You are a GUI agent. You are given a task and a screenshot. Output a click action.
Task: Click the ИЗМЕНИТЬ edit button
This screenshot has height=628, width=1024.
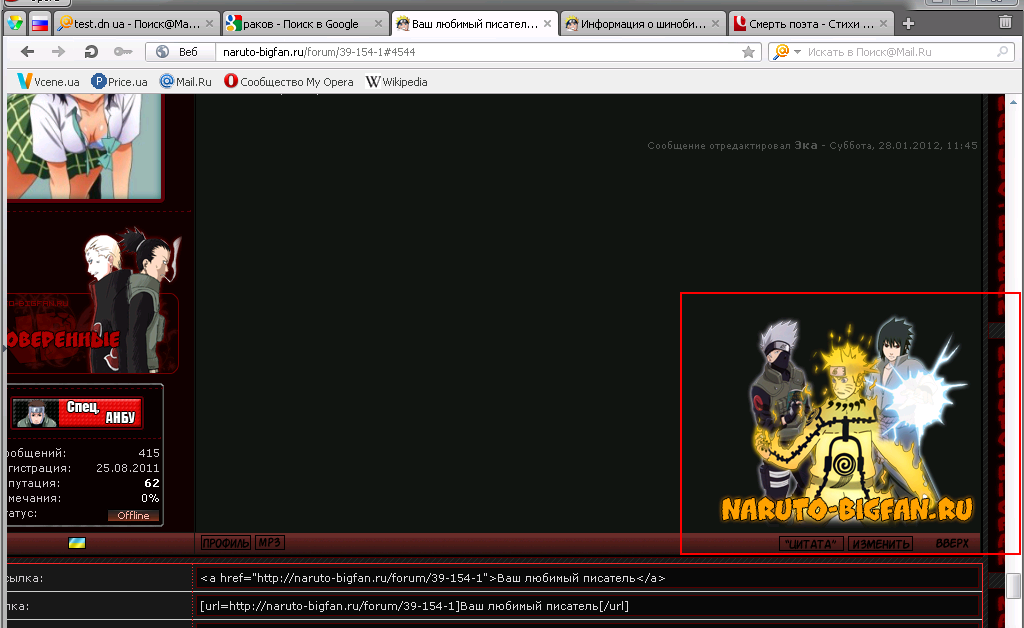pyautogui.click(x=881, y=544)
